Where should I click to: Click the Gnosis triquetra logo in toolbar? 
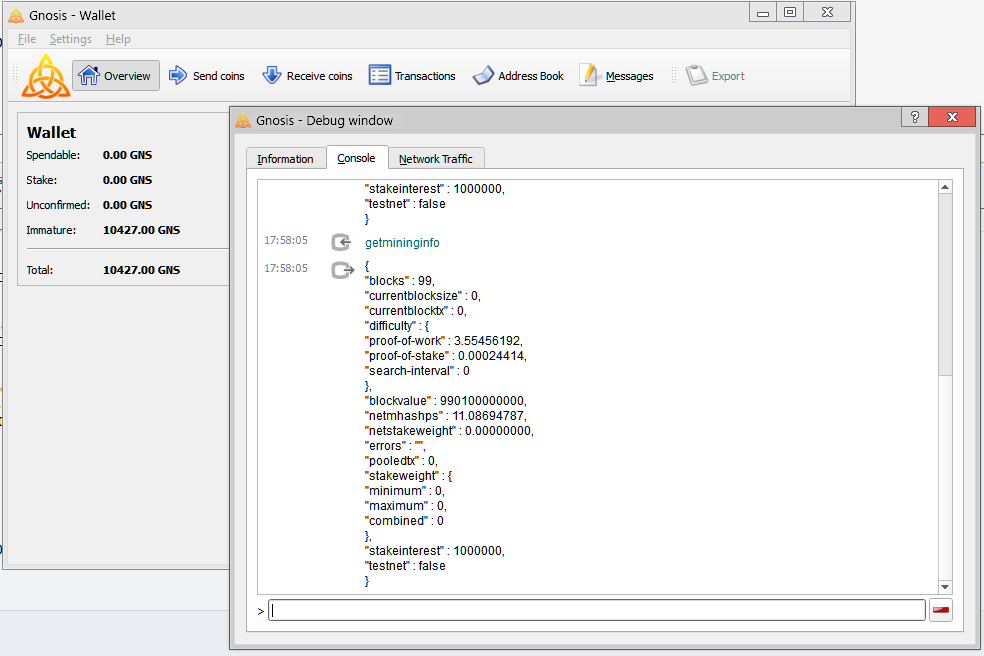[x=45, y=77]
